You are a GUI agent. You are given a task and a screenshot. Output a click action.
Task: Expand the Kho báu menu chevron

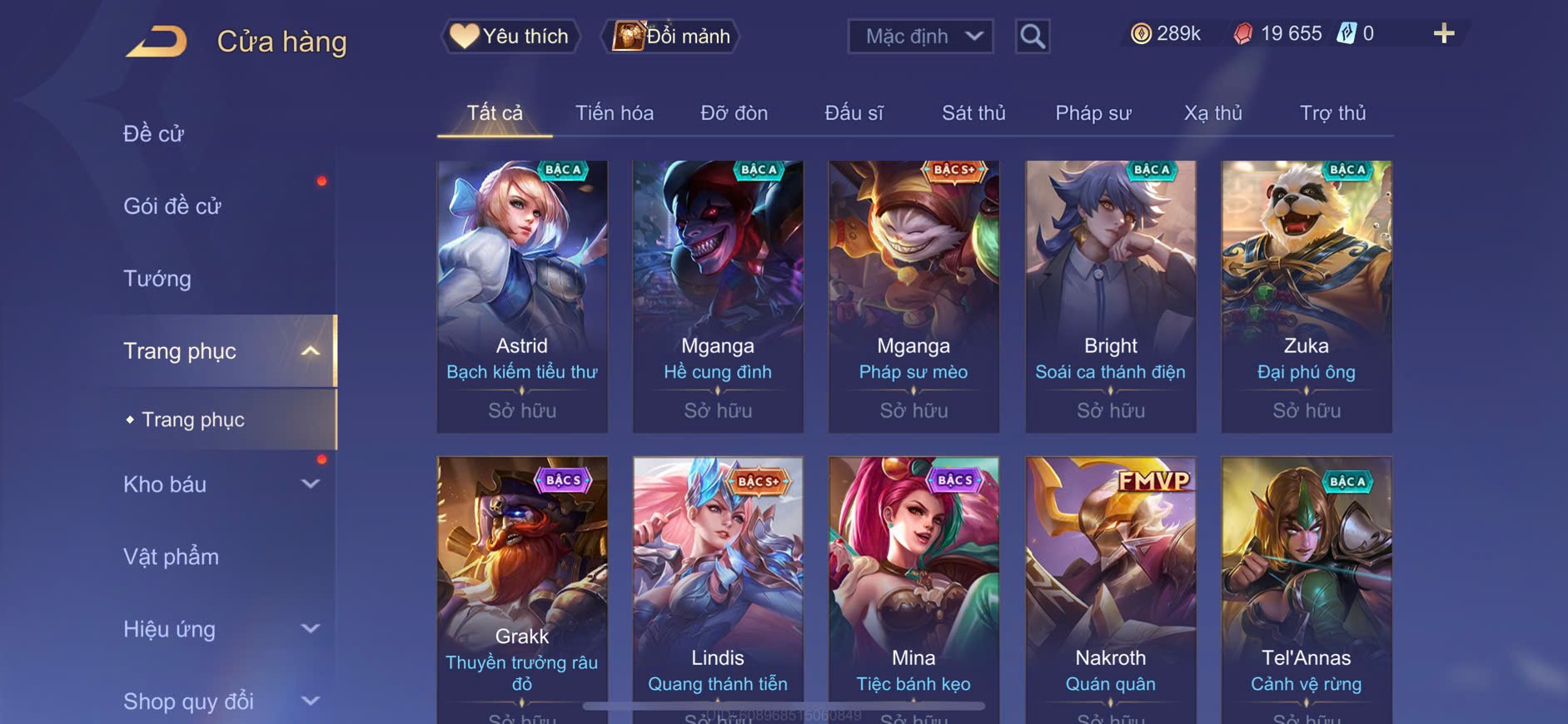[x=311, y=483]
